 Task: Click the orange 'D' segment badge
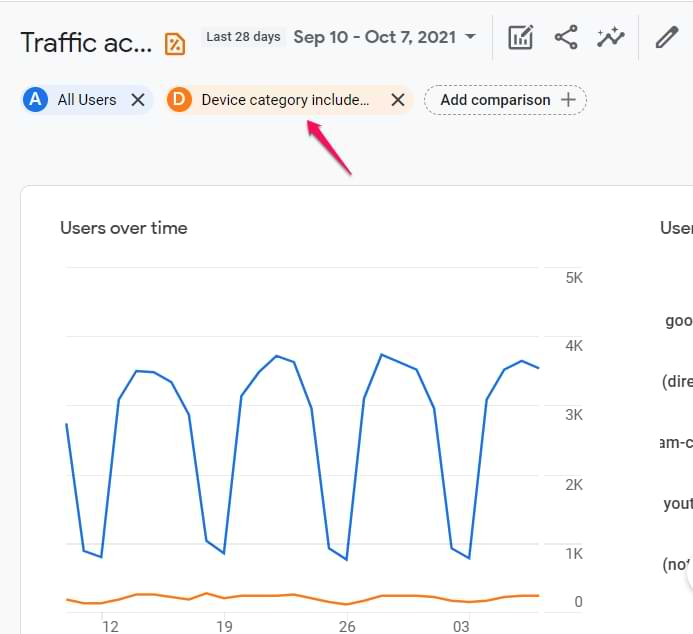click(180, 100)
